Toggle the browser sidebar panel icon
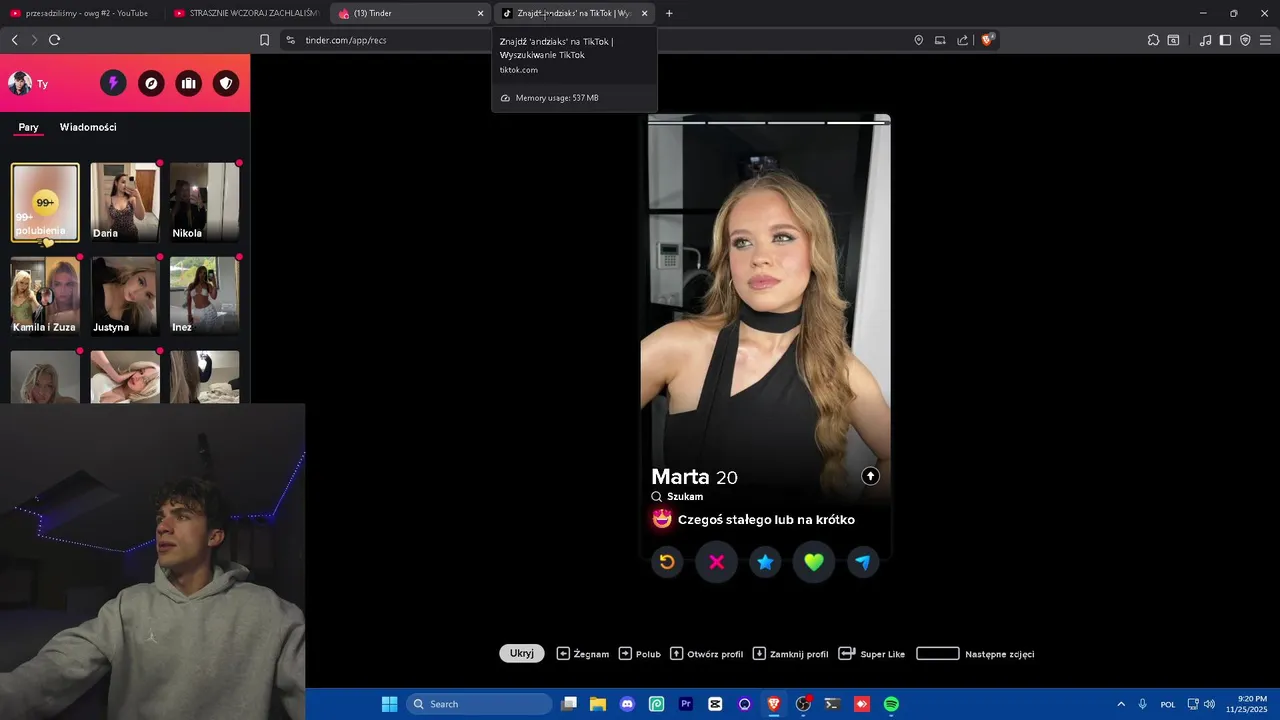The height and width of the screenshot is (720, 1280). [x=1225, y=40]
